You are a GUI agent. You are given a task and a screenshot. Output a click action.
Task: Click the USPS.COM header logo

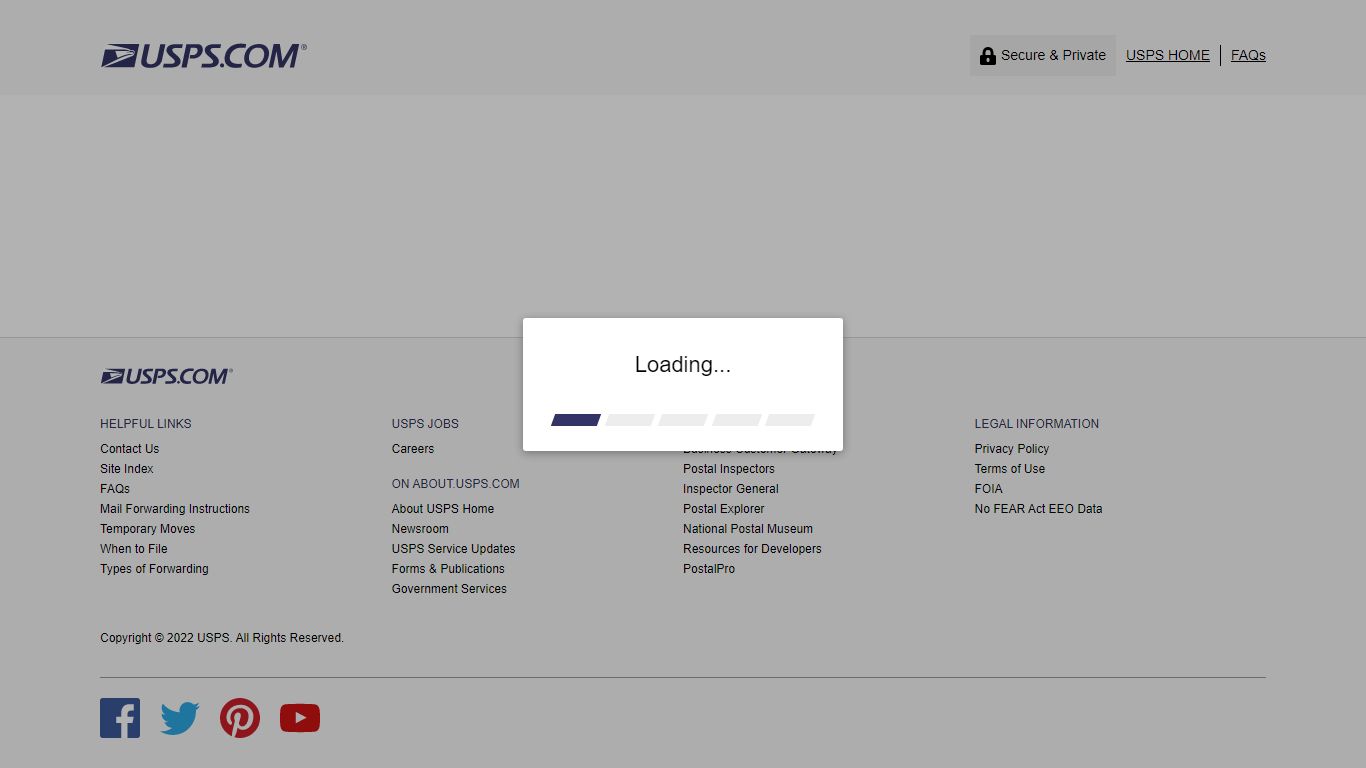click(204, 56)
